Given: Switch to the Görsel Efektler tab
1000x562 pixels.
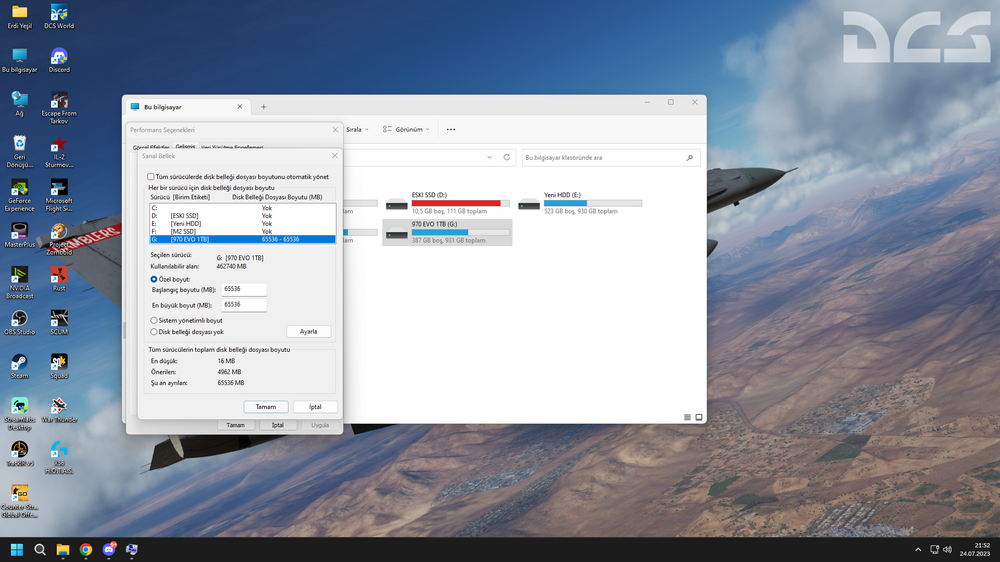Looking at the screenshot, I should [x=151, y=147].
